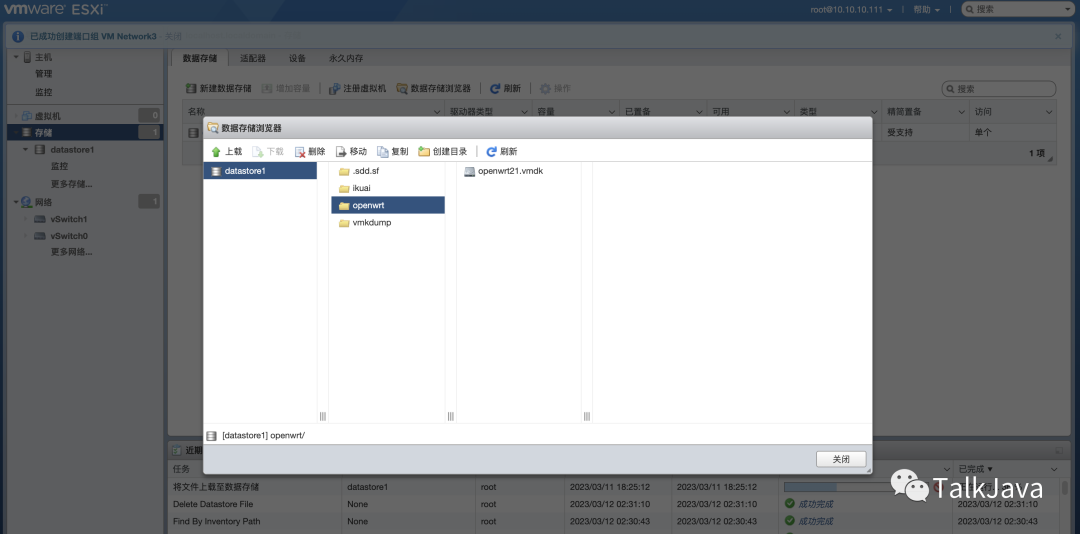Select datastore1 in datastore browser left pane

(x=260, y=171)
